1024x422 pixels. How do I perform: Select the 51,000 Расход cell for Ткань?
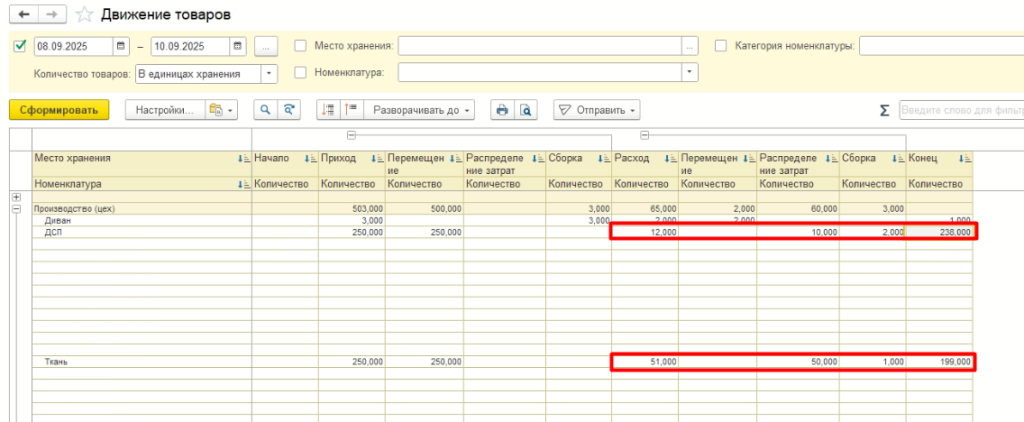tap(645, 361)
